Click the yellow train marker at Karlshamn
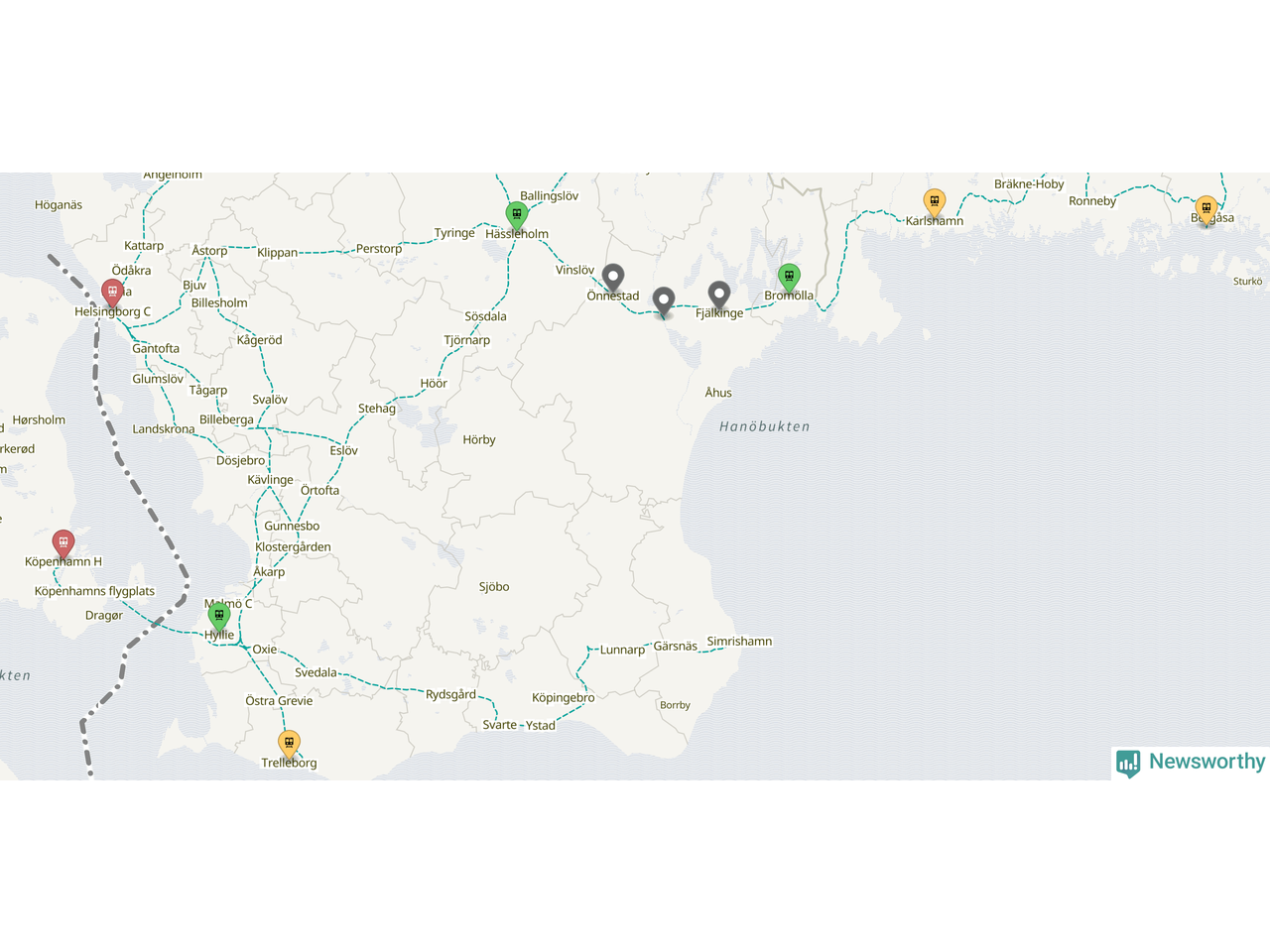The image size is (1270, 952). (934, 202)
